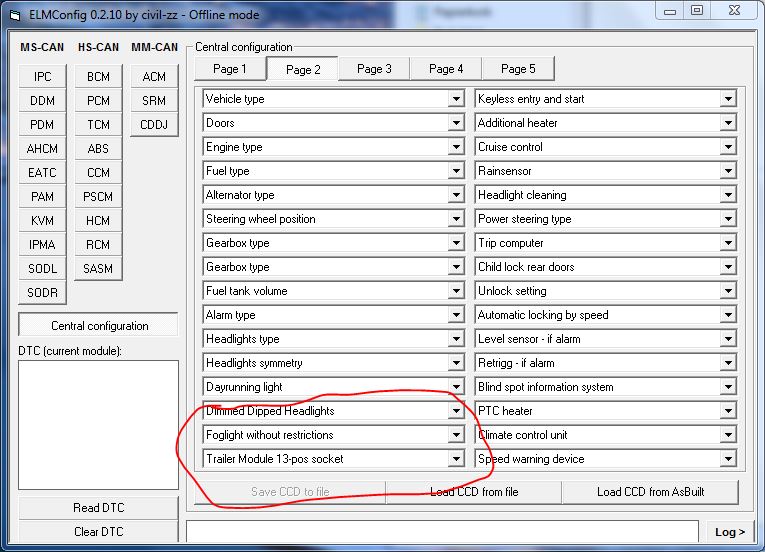Expand the Log panel button
Viewport: 765px width, 552px height.
point(730,532)
